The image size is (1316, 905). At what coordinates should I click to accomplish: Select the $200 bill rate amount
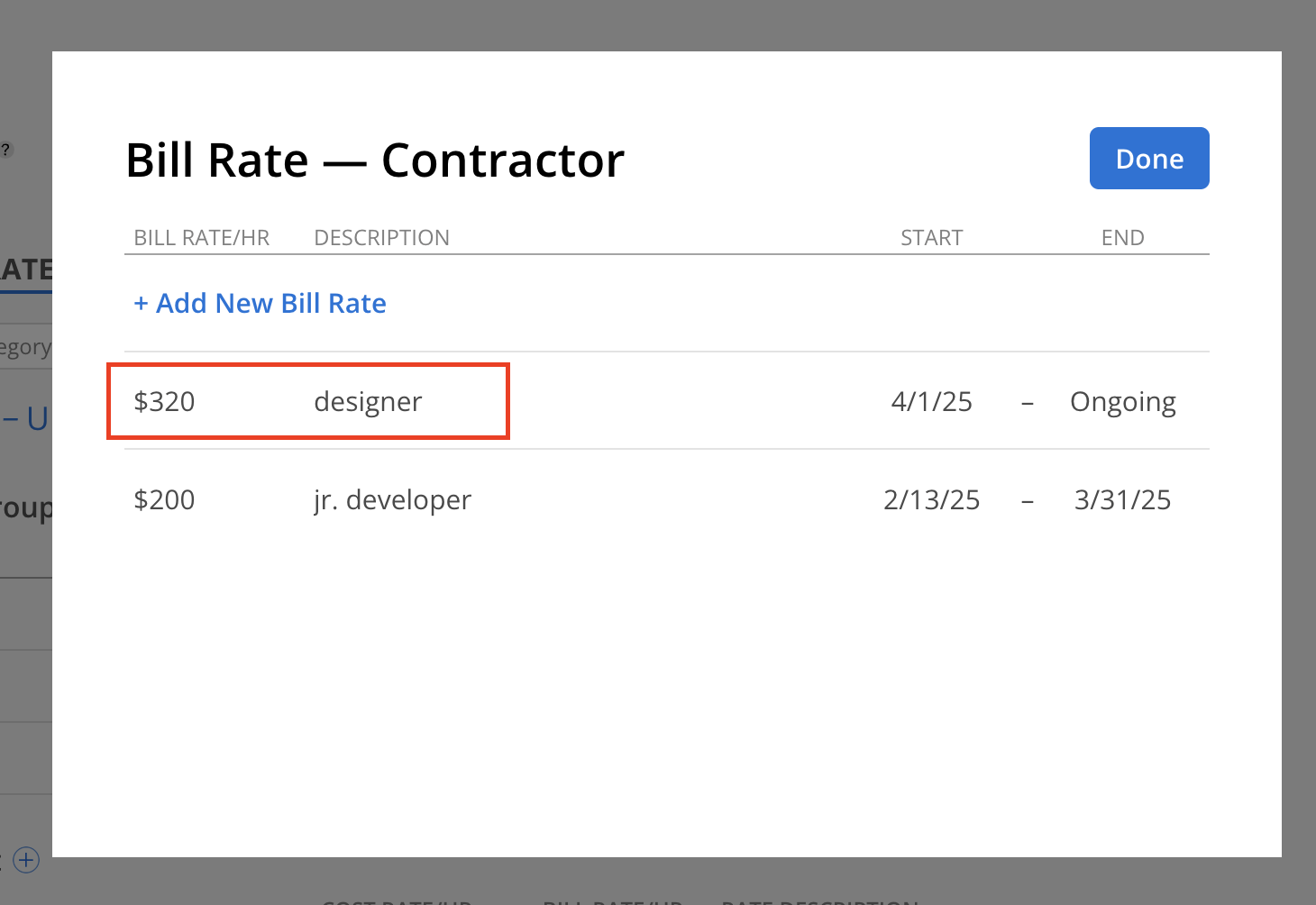pos(164,499)
